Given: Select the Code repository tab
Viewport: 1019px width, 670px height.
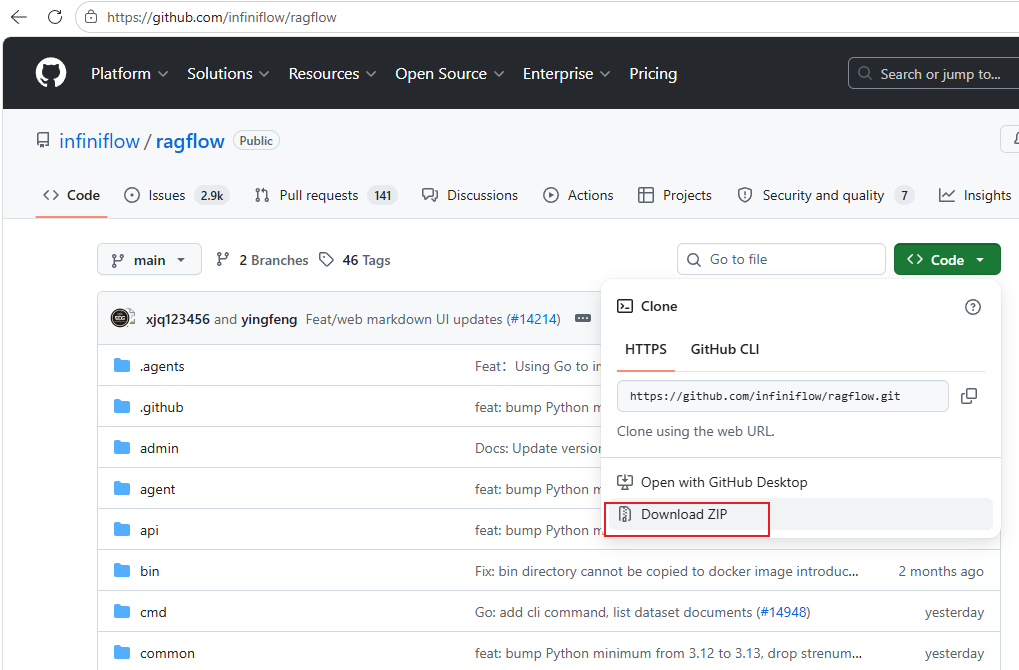Looking at the screenshot, I should [71, 195].
